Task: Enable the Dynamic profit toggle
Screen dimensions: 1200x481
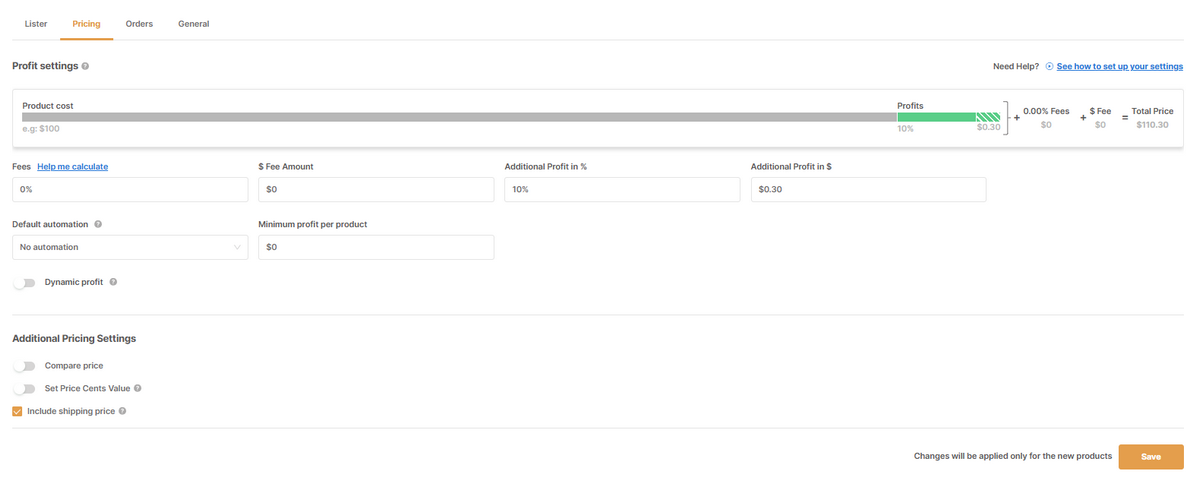Action: tap(24, 283)
